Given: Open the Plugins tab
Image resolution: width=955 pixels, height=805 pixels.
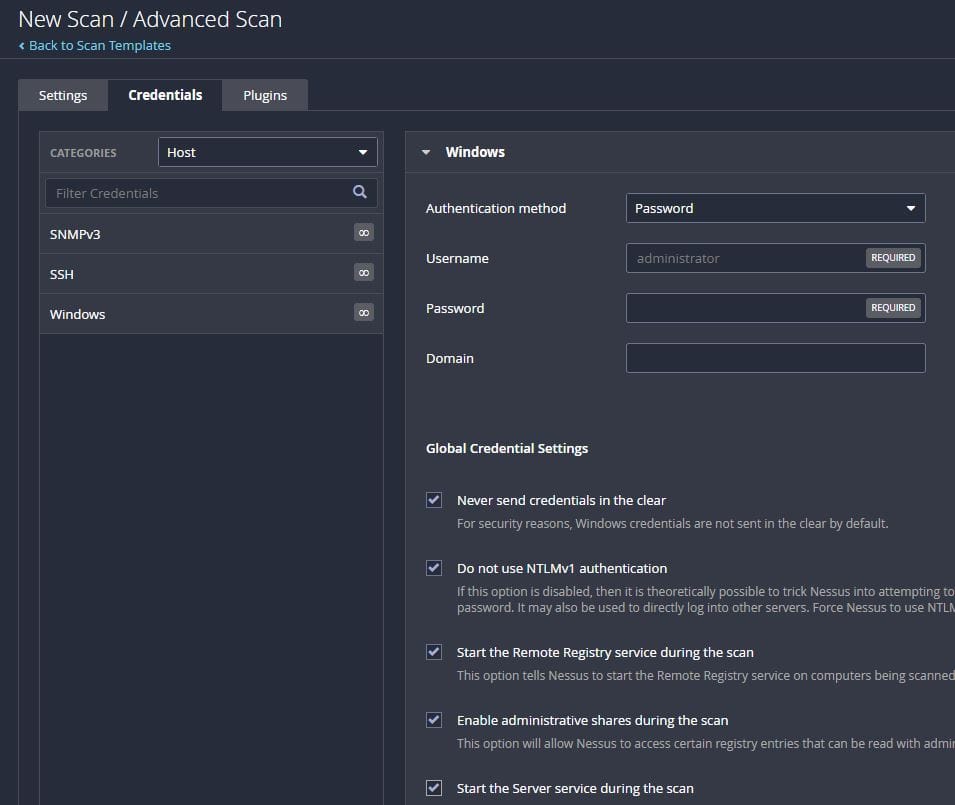Looking at the screenshot, I should [x=265, y=95].
